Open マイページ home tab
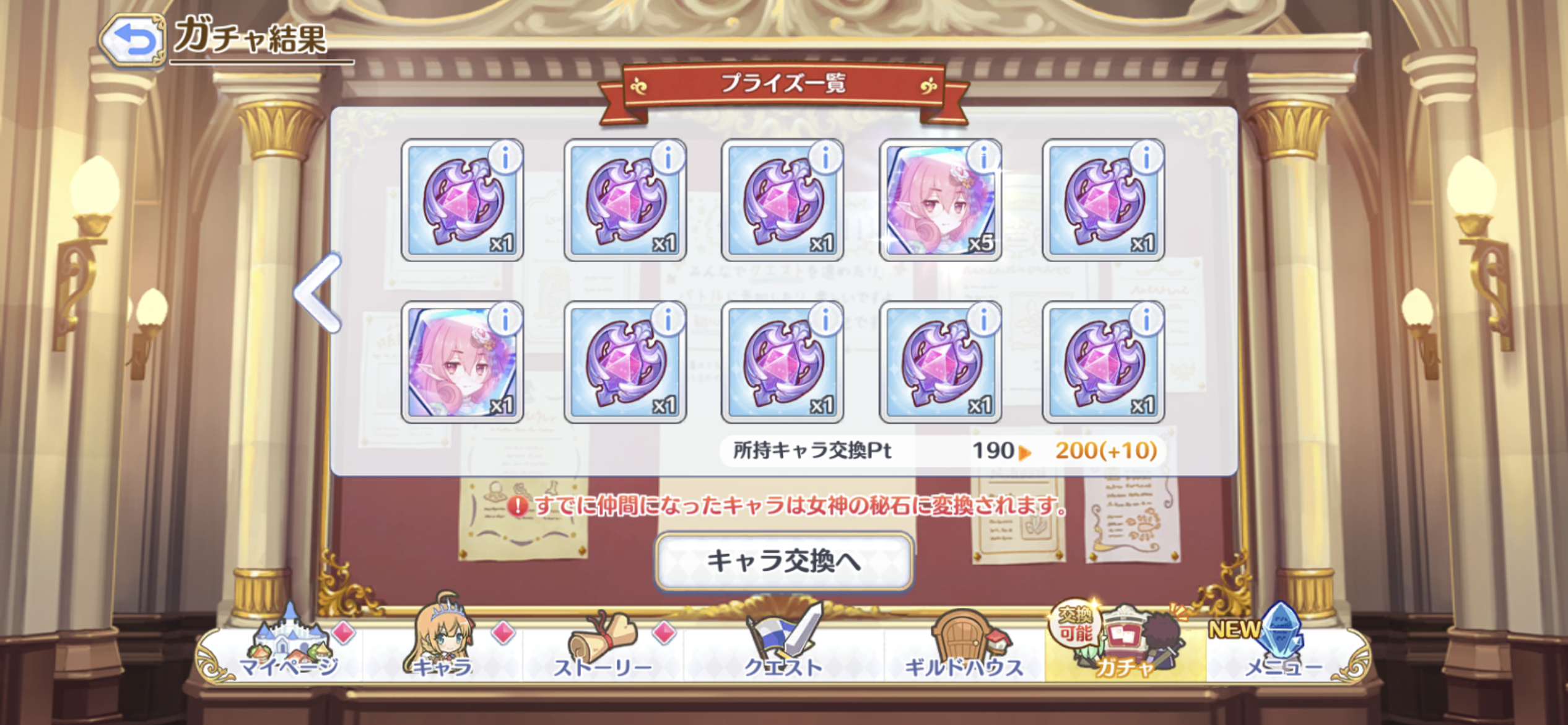 pyautogui.click(x=288, y=648)
